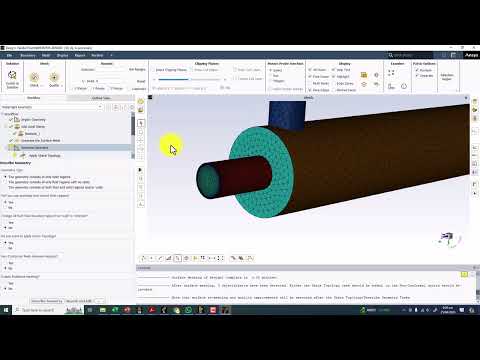Open the File menu

[9, 55]
